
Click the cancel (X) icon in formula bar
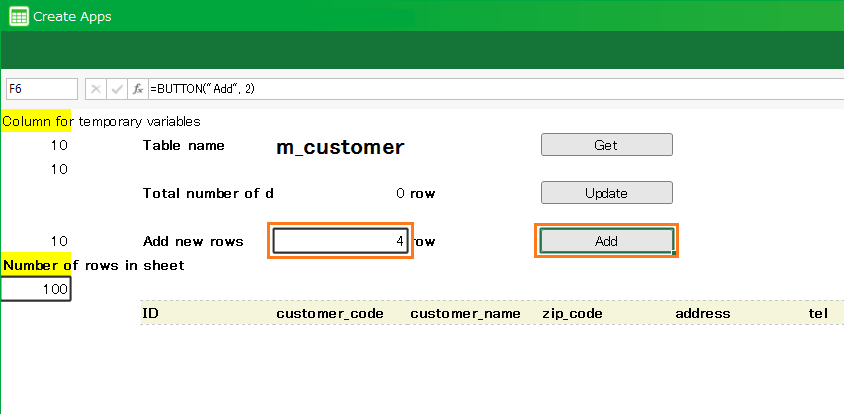coord(96,89)
